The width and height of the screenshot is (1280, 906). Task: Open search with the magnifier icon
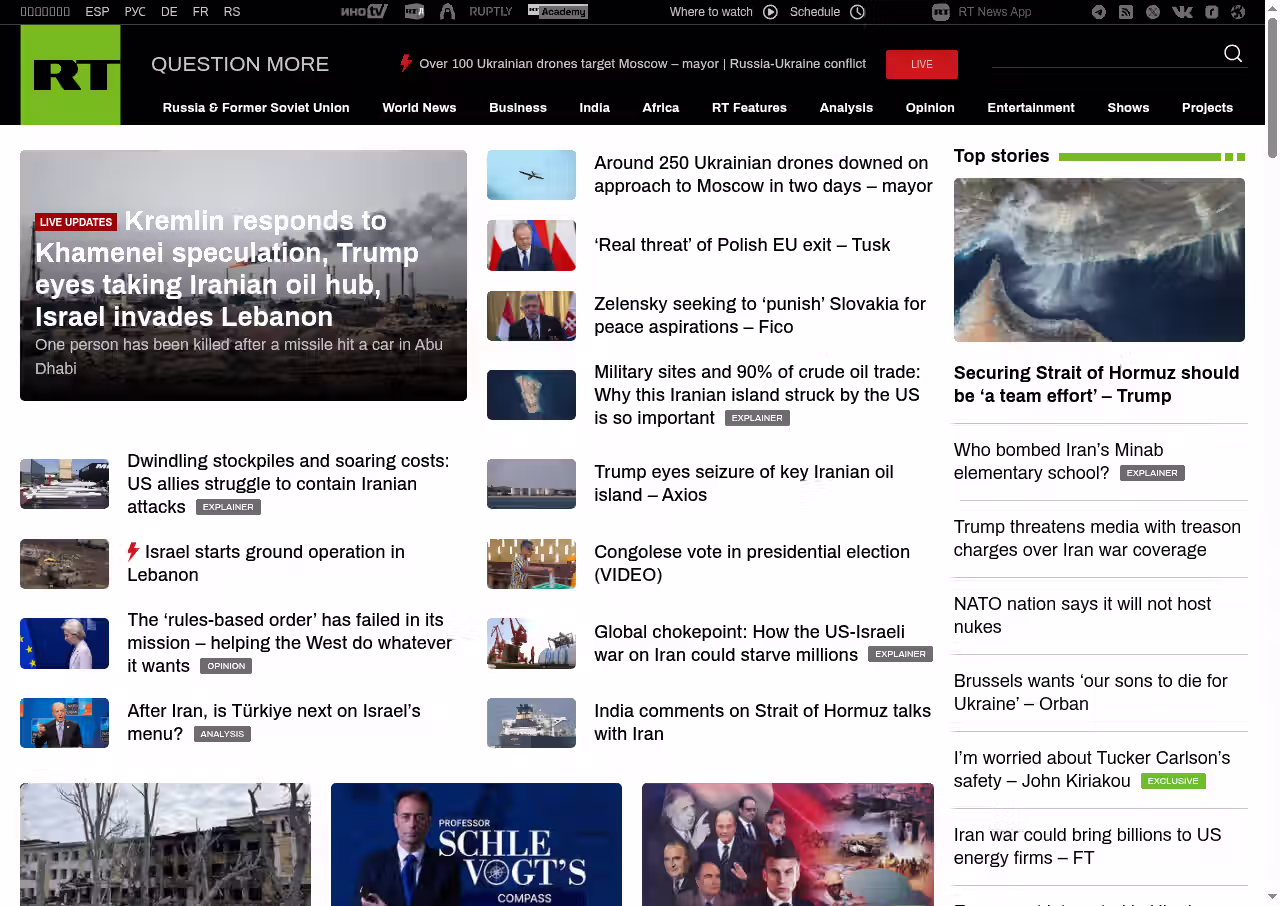(x=1233, y=54)
